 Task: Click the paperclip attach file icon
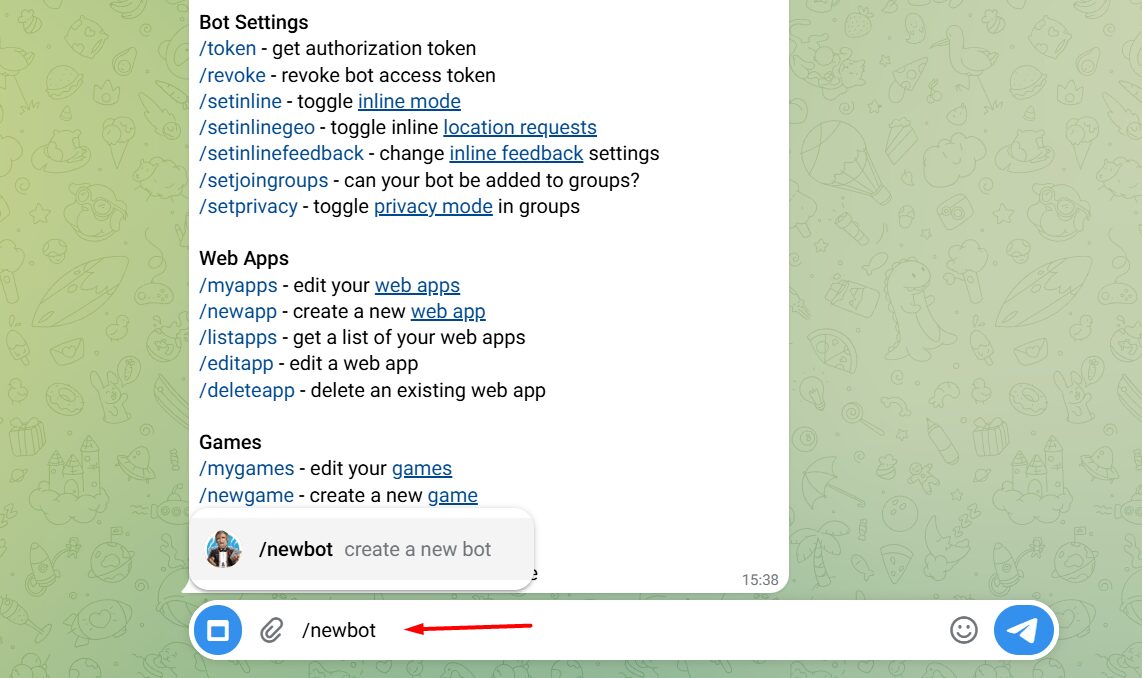click(271, 630)
